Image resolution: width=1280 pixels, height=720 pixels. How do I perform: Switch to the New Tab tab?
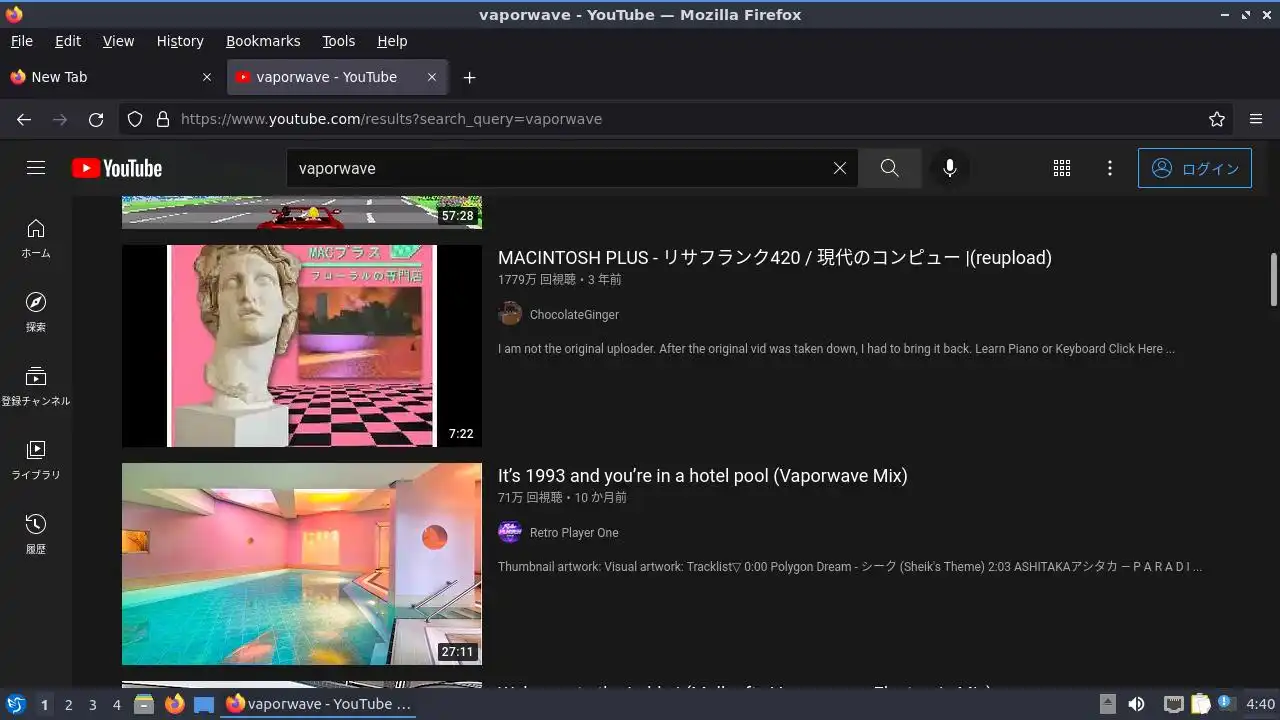point(110,77)
